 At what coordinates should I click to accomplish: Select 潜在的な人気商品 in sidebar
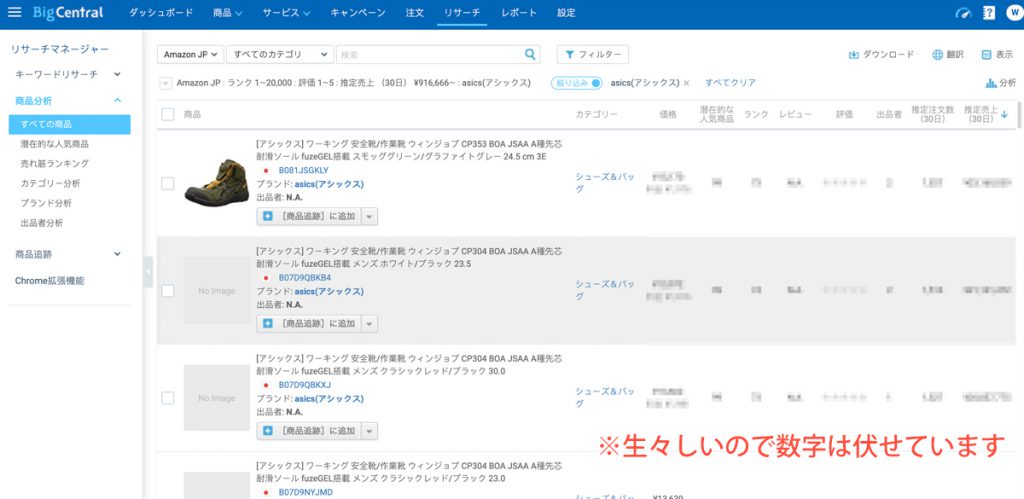pos(54,144)
